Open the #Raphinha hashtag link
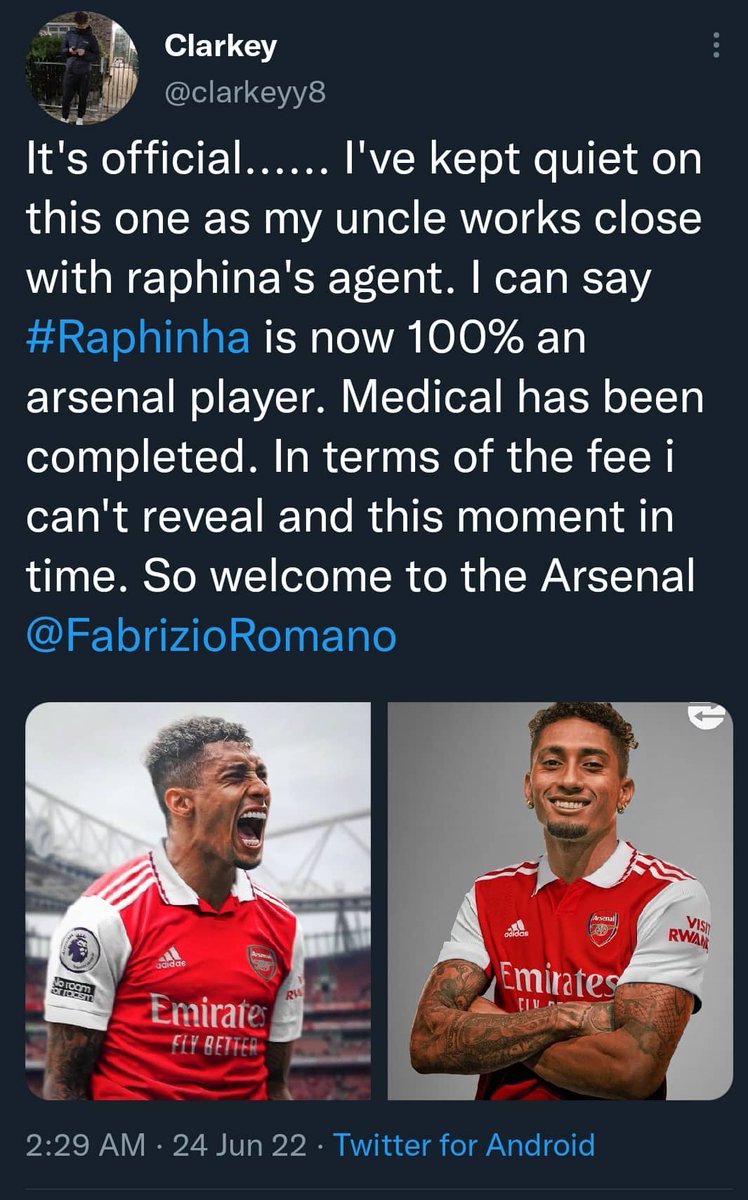The image size is (748, 1200). click(x=139, y=337)
